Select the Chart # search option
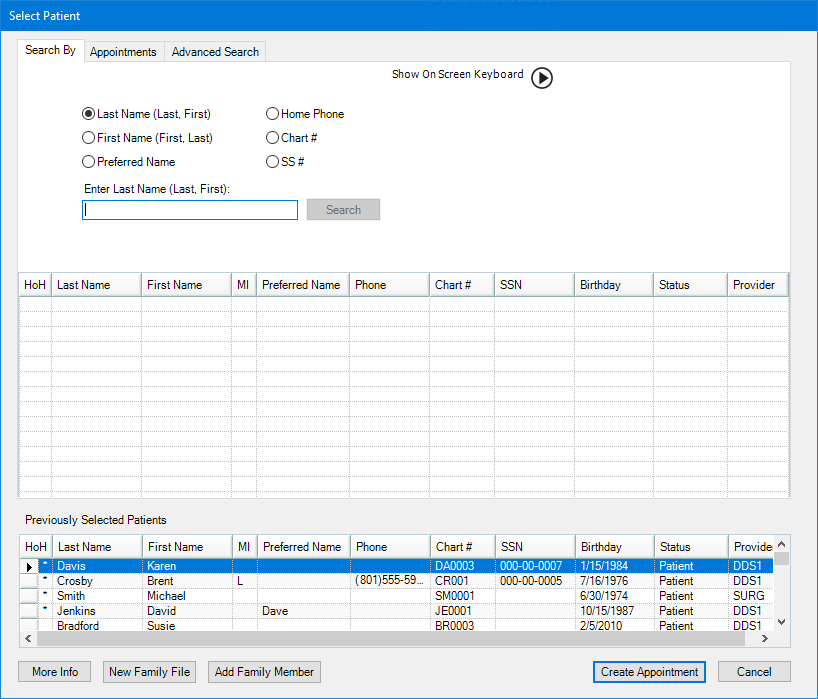Image resolution: width=818 pixels, height=699 pixels. [x=272, y=137]
